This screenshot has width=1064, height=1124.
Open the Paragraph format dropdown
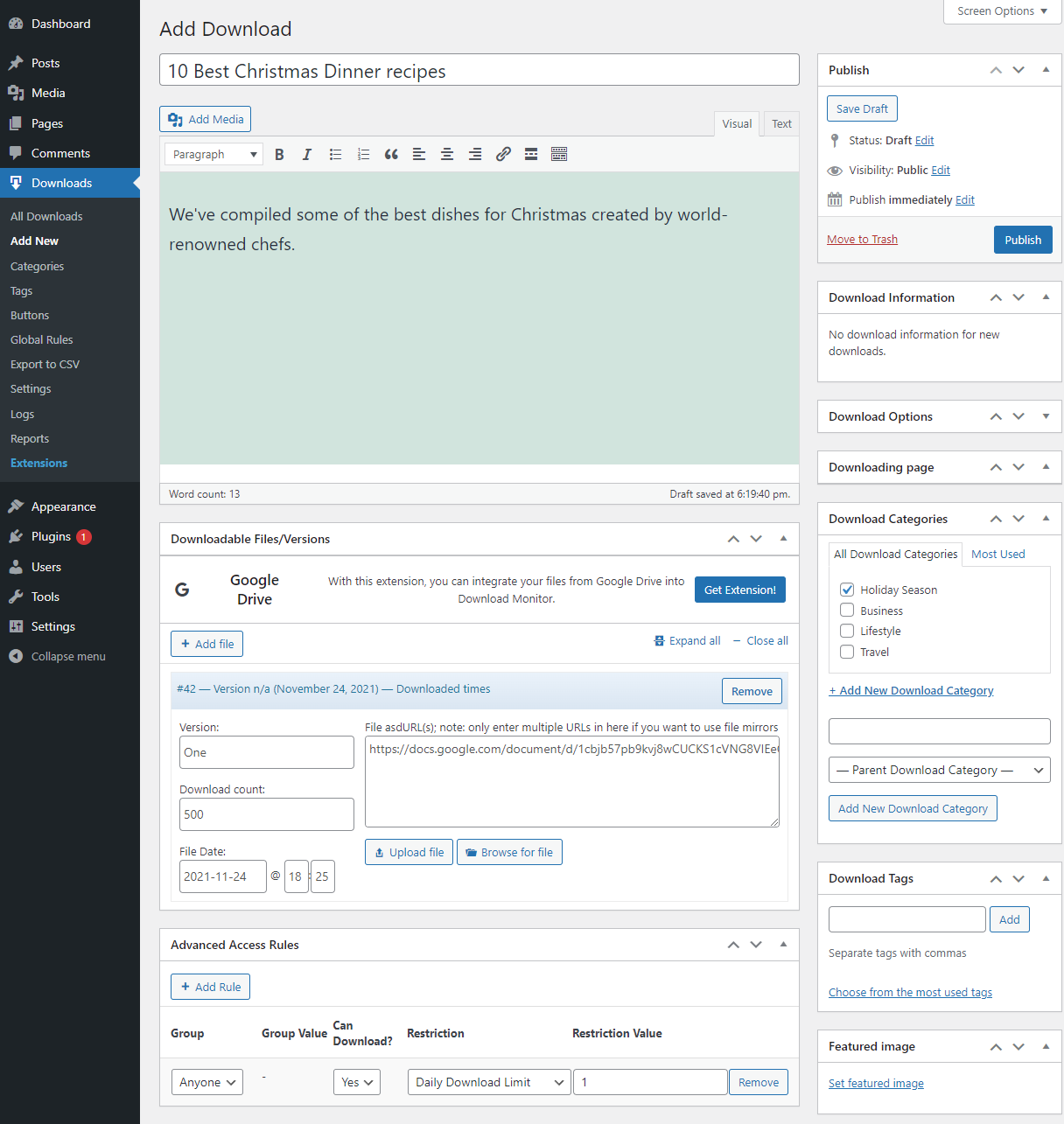click(x=213, y=155)
